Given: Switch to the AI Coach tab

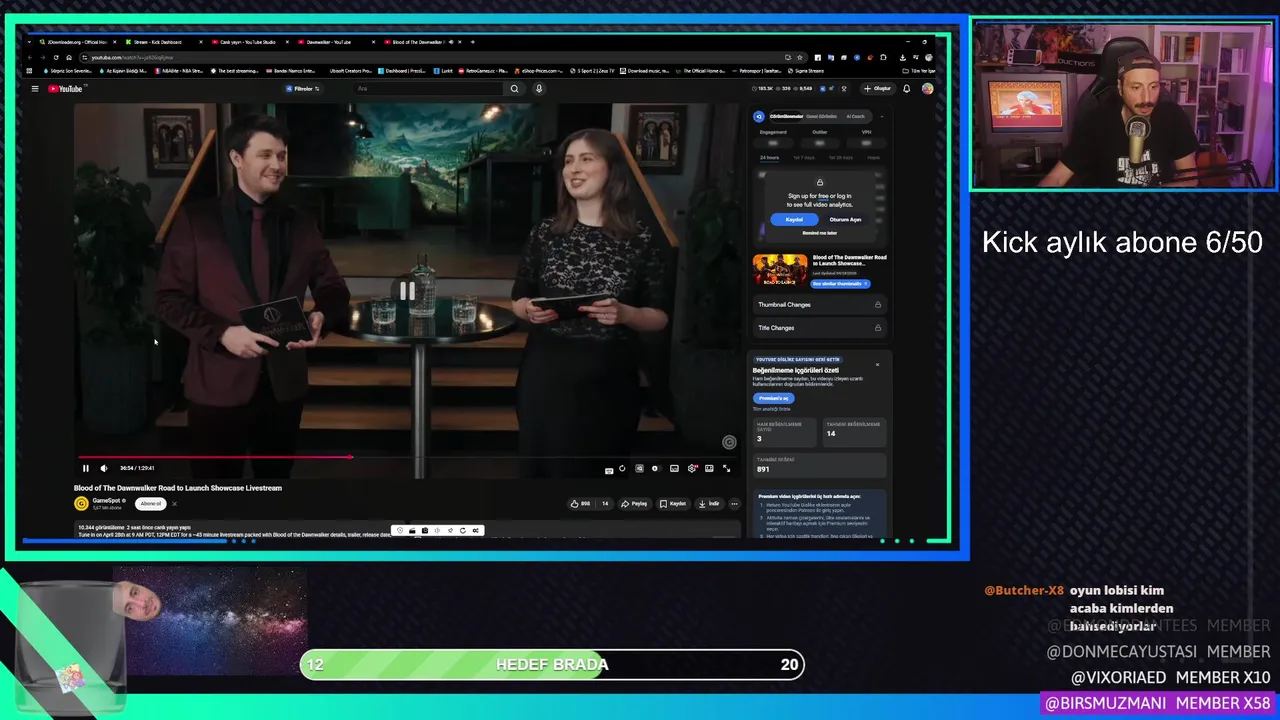Looking at the screenshot, I should coord(855,117).
